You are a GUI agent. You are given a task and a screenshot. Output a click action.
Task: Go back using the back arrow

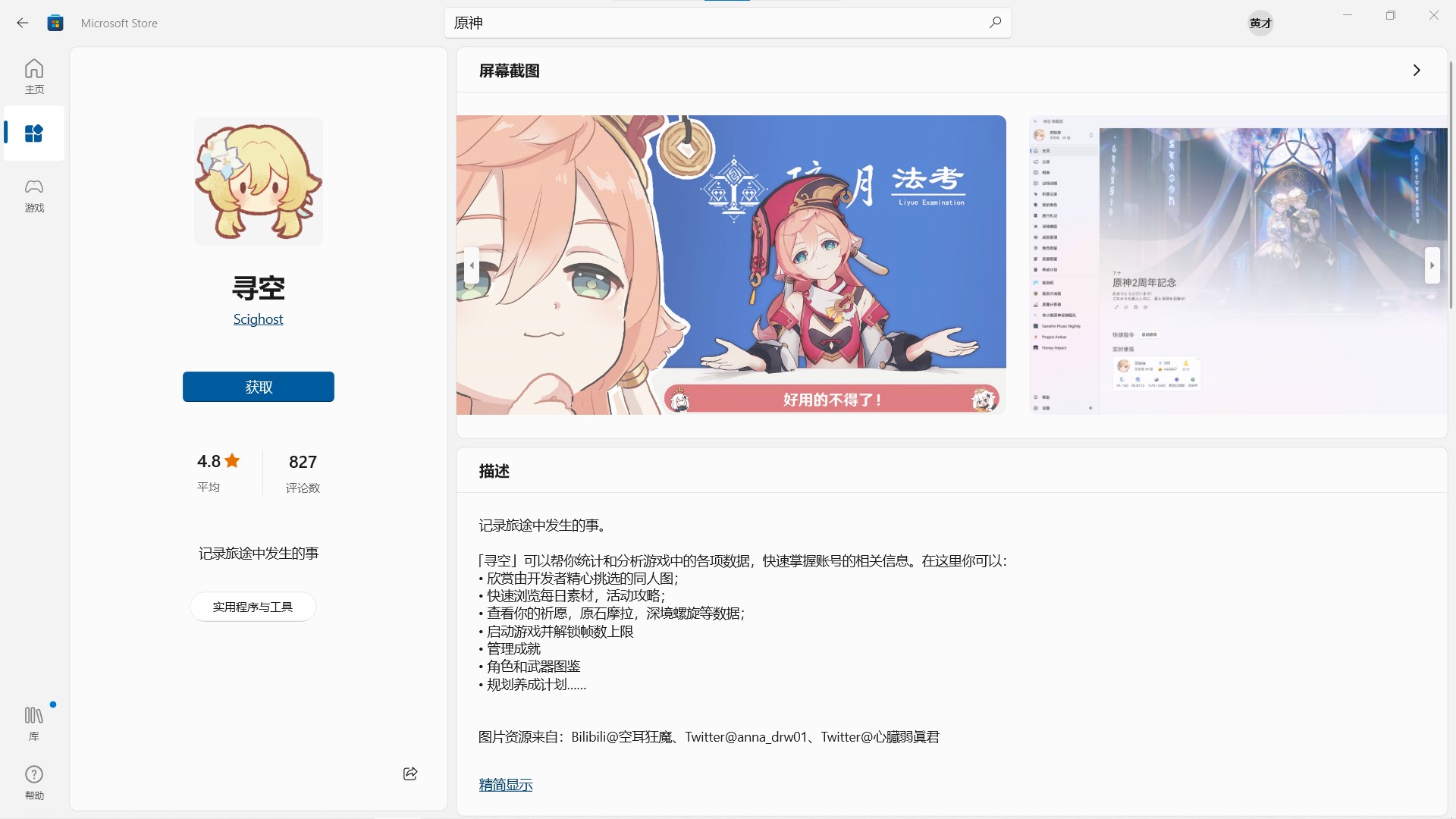[23, 23]
